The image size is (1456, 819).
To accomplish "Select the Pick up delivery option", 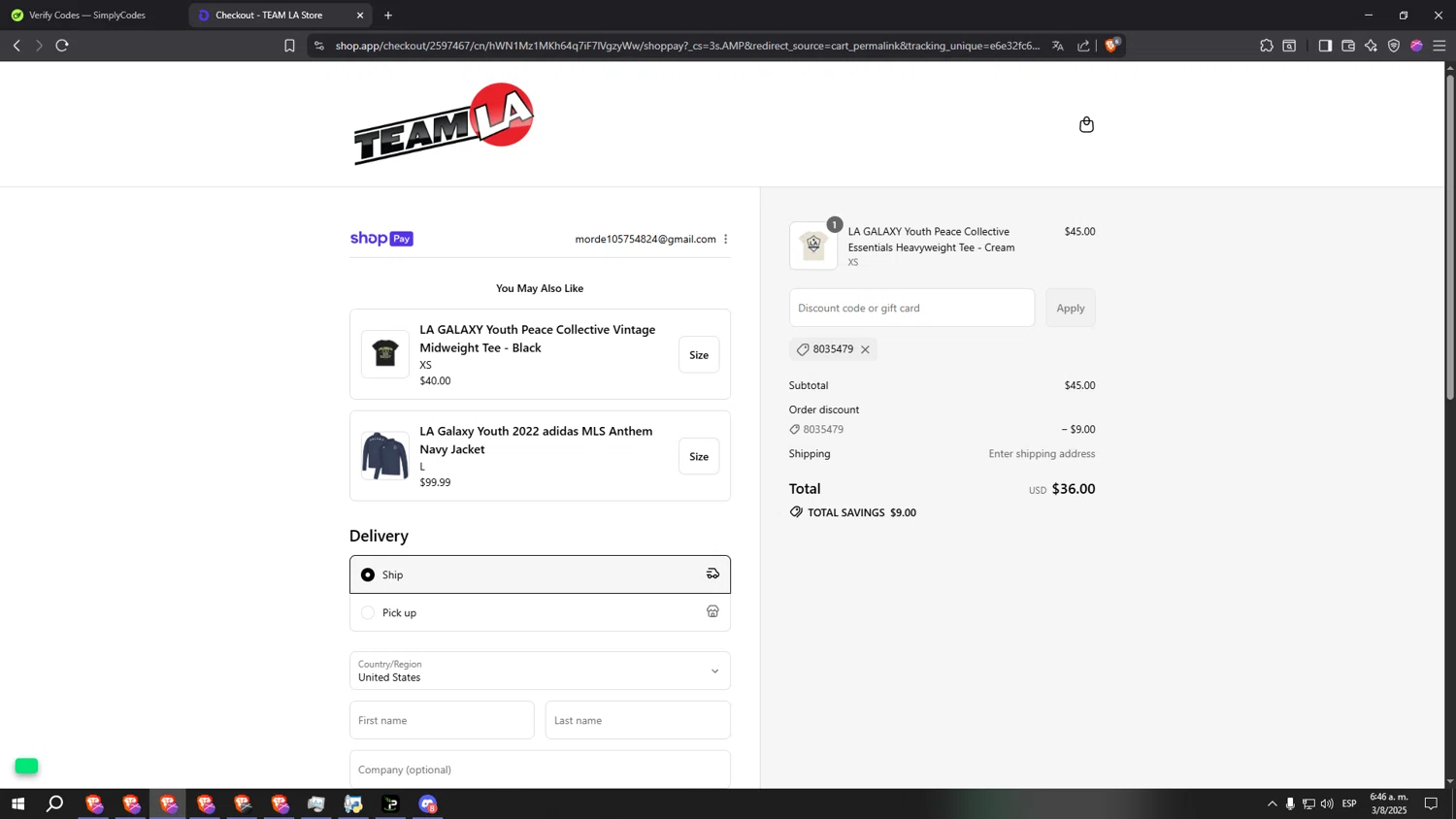I will coord(540,612).
